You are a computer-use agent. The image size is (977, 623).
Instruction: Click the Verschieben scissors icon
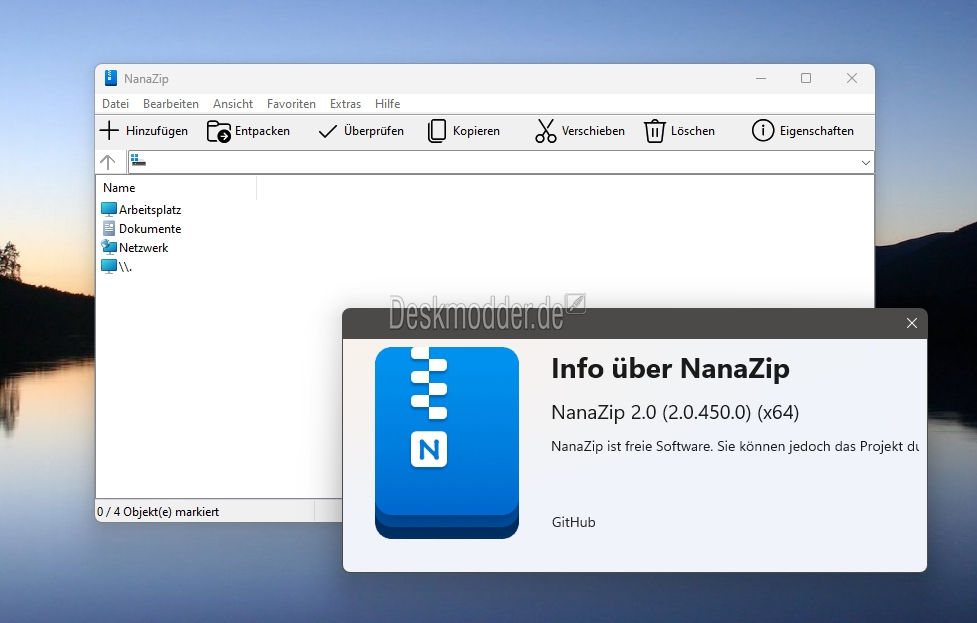[546, 131]
